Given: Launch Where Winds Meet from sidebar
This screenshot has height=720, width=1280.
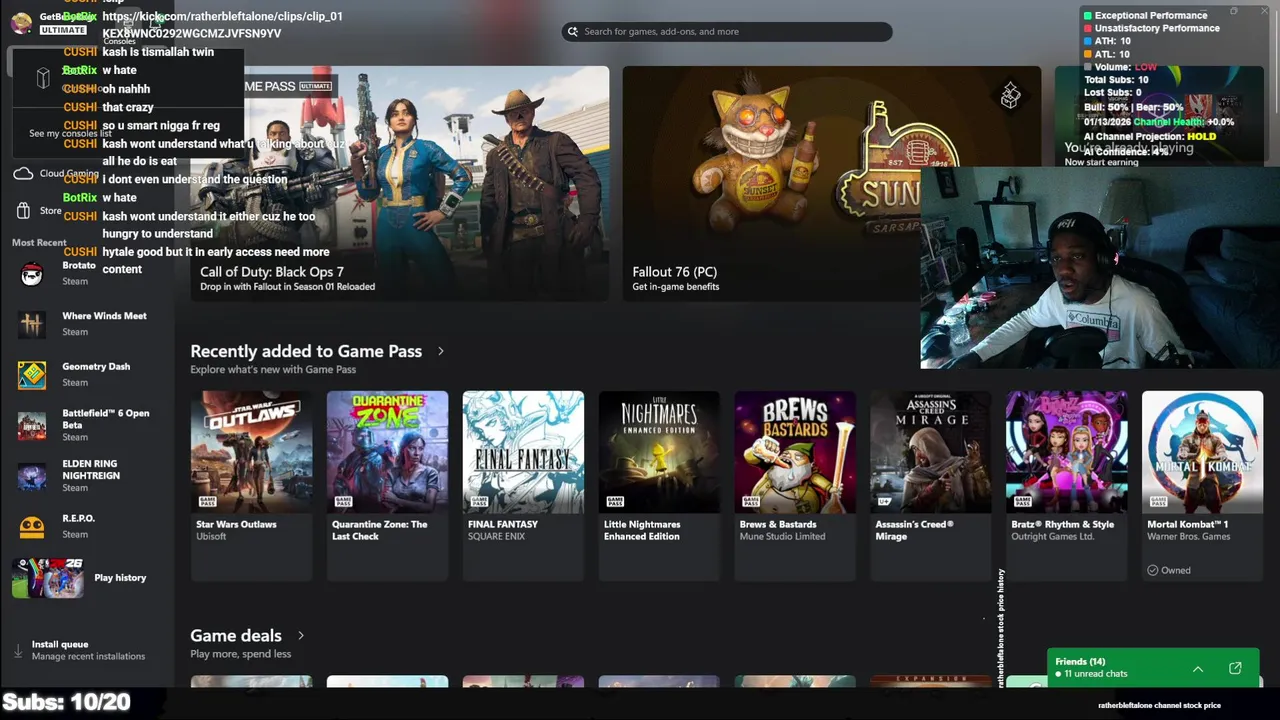Looking at the screenshot, I should tap(88, 323).
